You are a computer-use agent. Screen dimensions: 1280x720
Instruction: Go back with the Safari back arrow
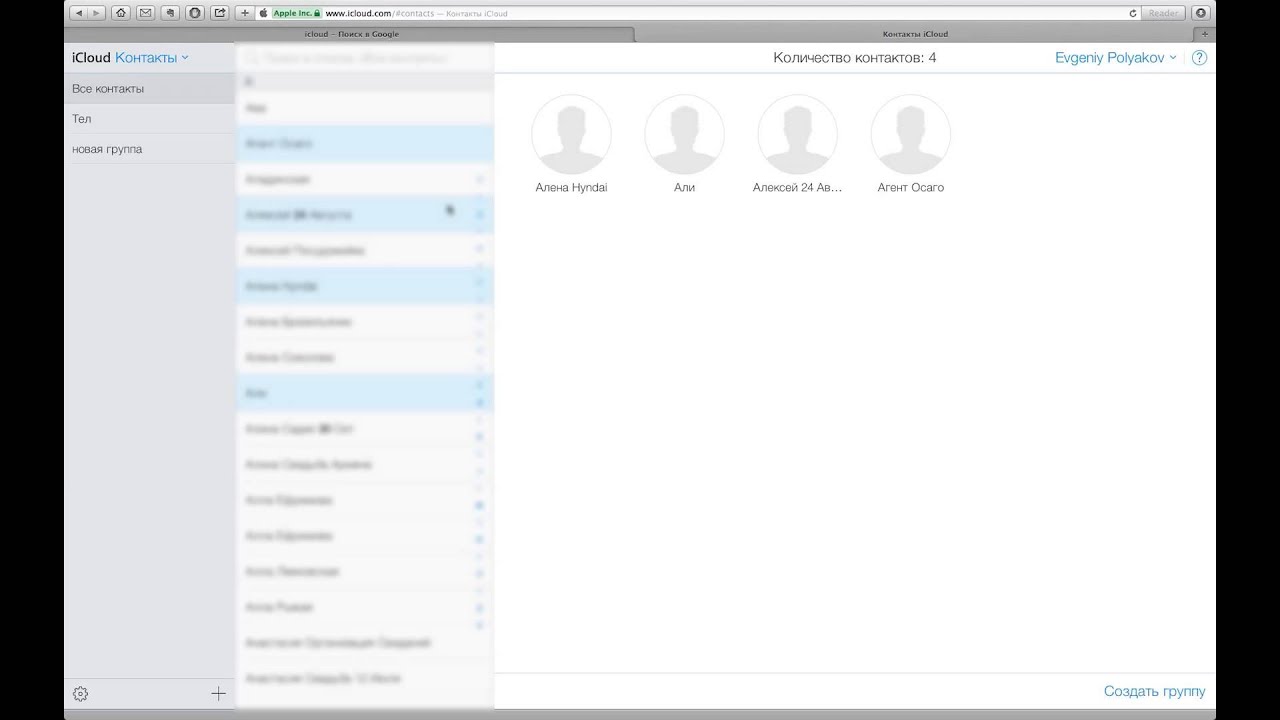tap(79, 13)
